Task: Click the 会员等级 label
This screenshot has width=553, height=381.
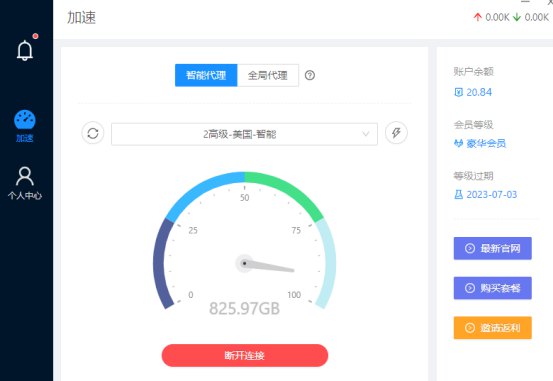Action: click(473, 125)
